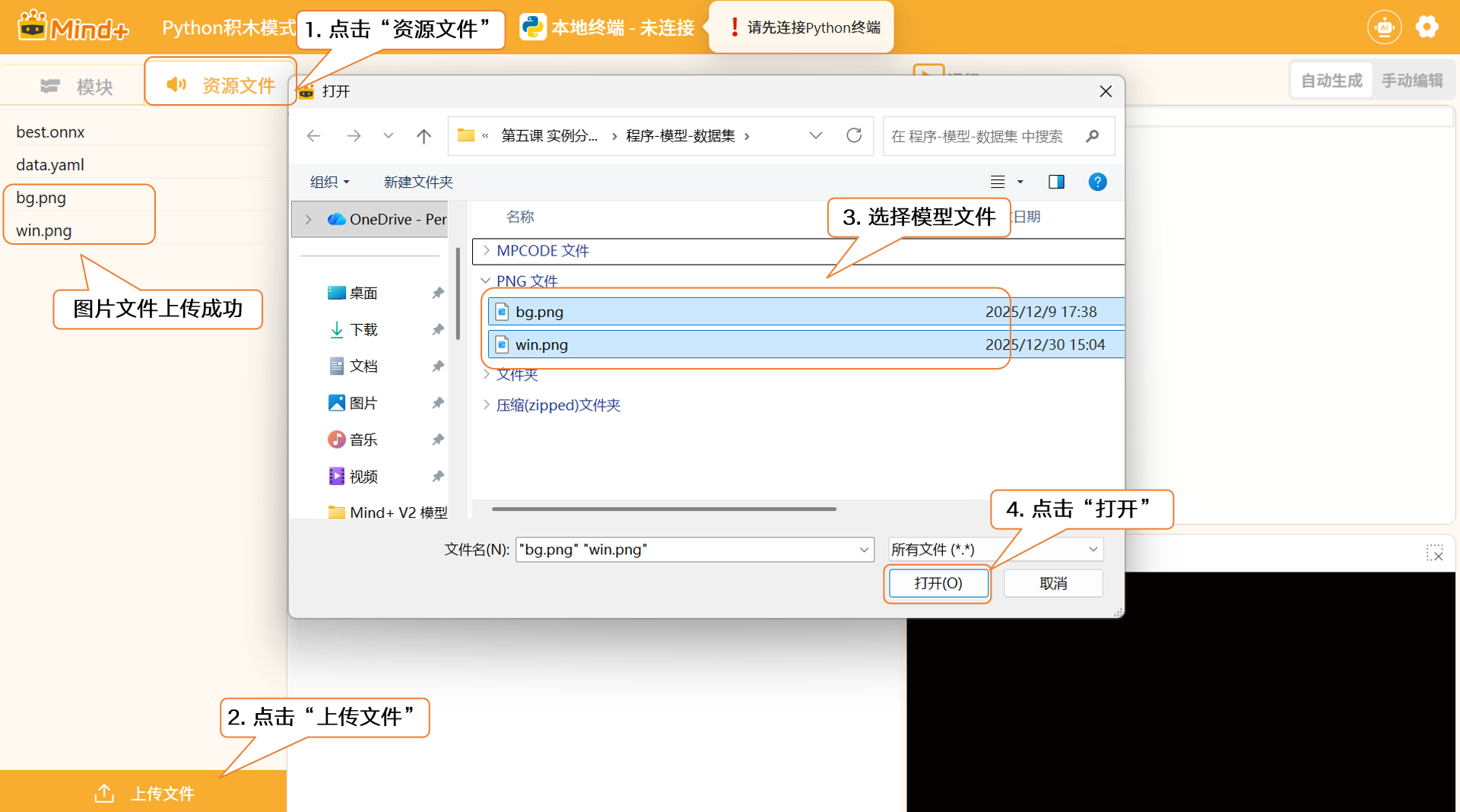Click the 文件名 input field
Screen dimensions: 1460x812
pos(684,549)
